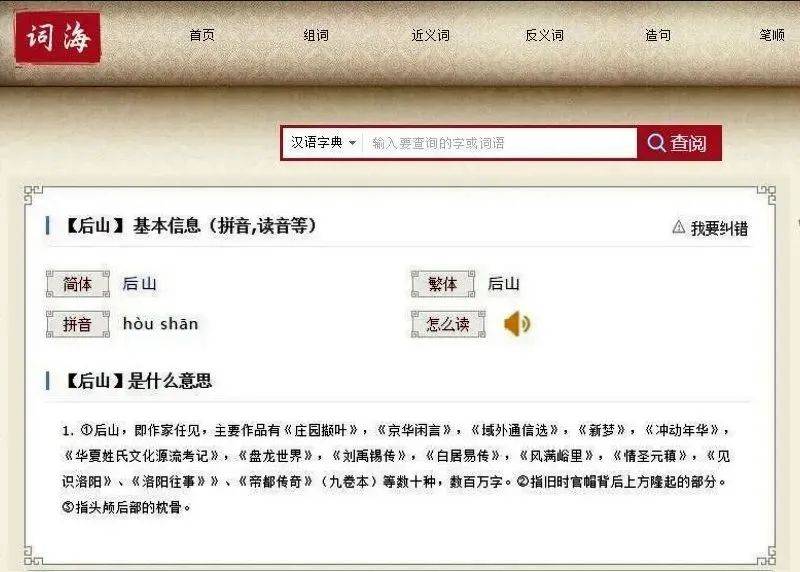Click the 拼音 label tag

click(78, 324)
